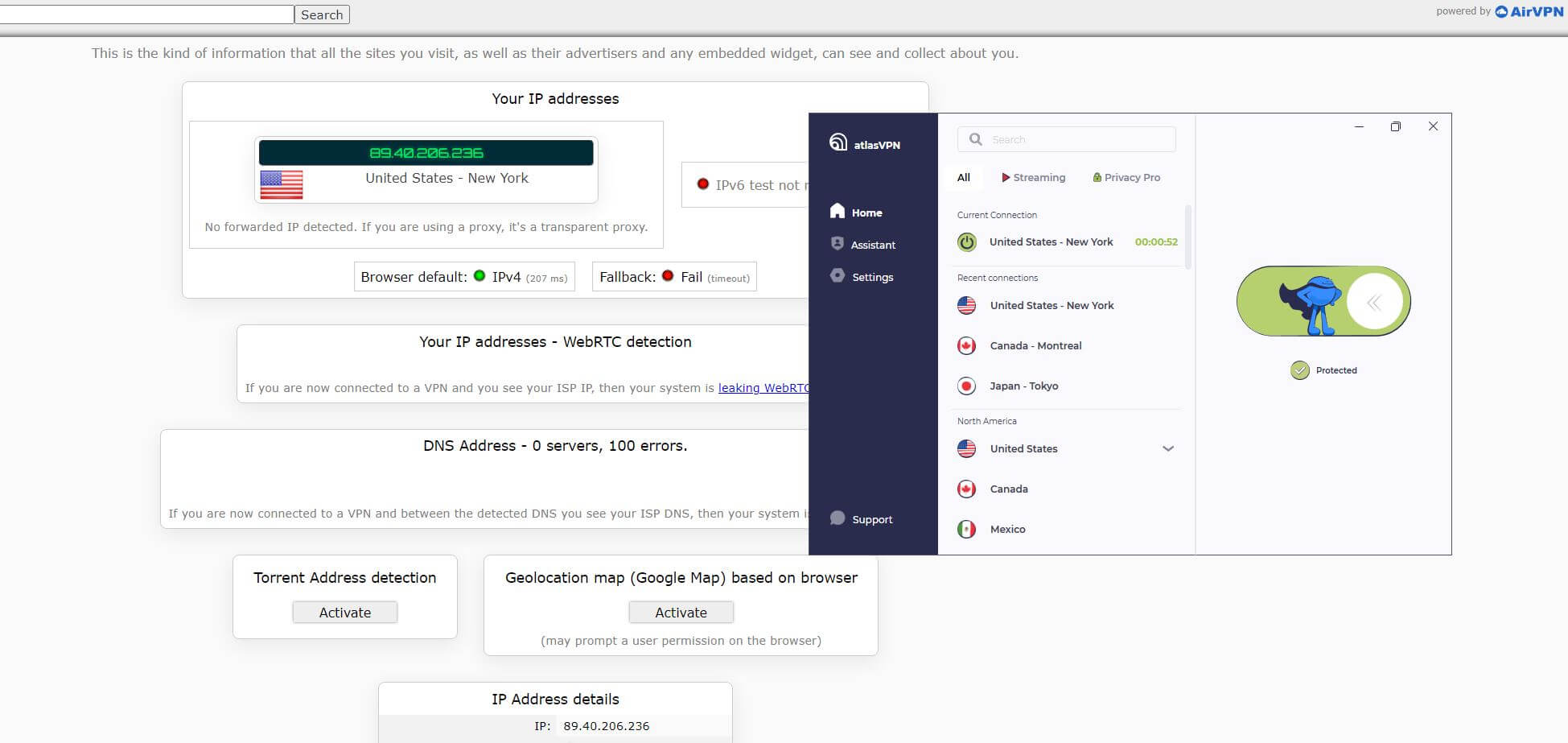Click the green IPv4 status indicator

pyautogui.click(x=479, y=275)
